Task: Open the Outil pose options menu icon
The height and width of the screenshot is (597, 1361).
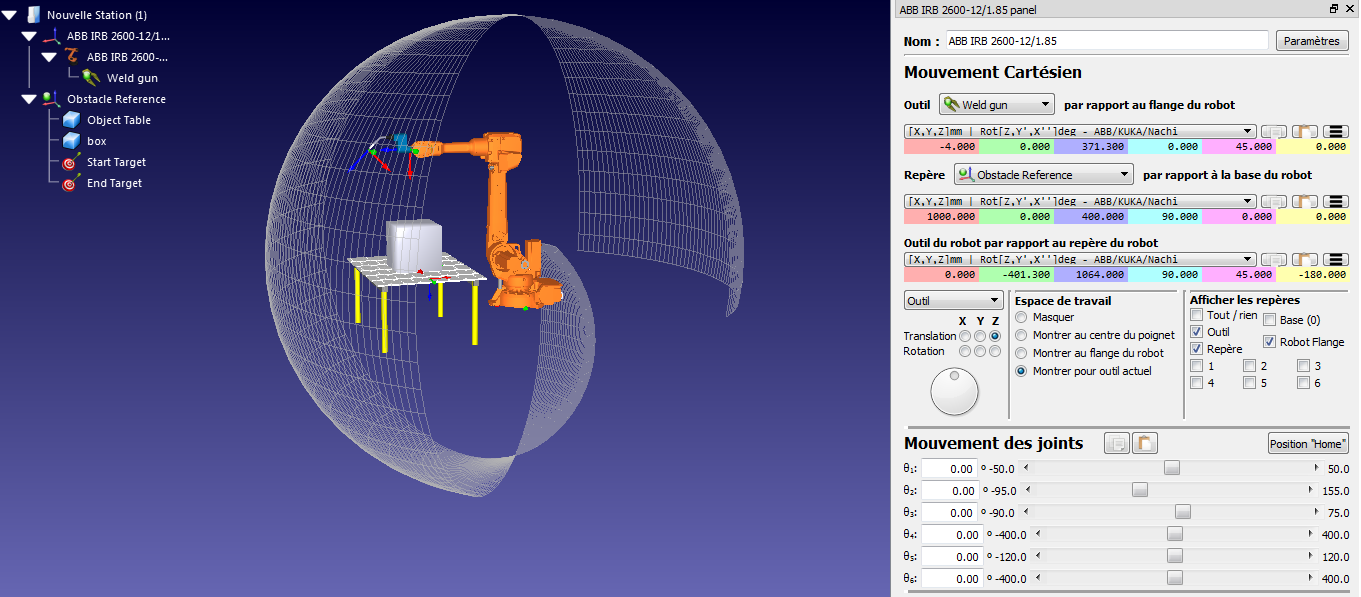Action: pyautogui.click(x=1335, y=131)
